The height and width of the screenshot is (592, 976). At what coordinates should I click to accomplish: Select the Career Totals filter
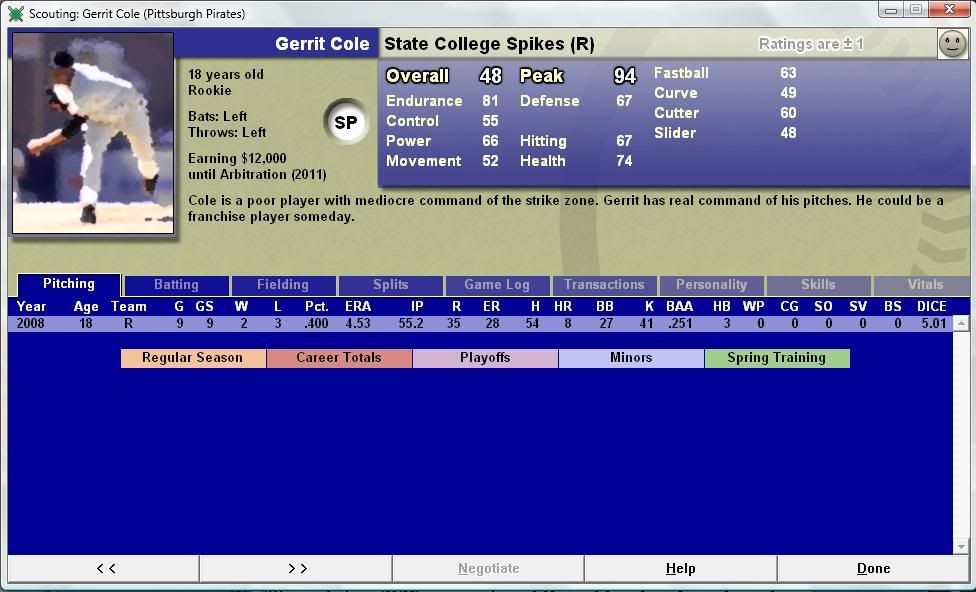click(x=339, y=358)
